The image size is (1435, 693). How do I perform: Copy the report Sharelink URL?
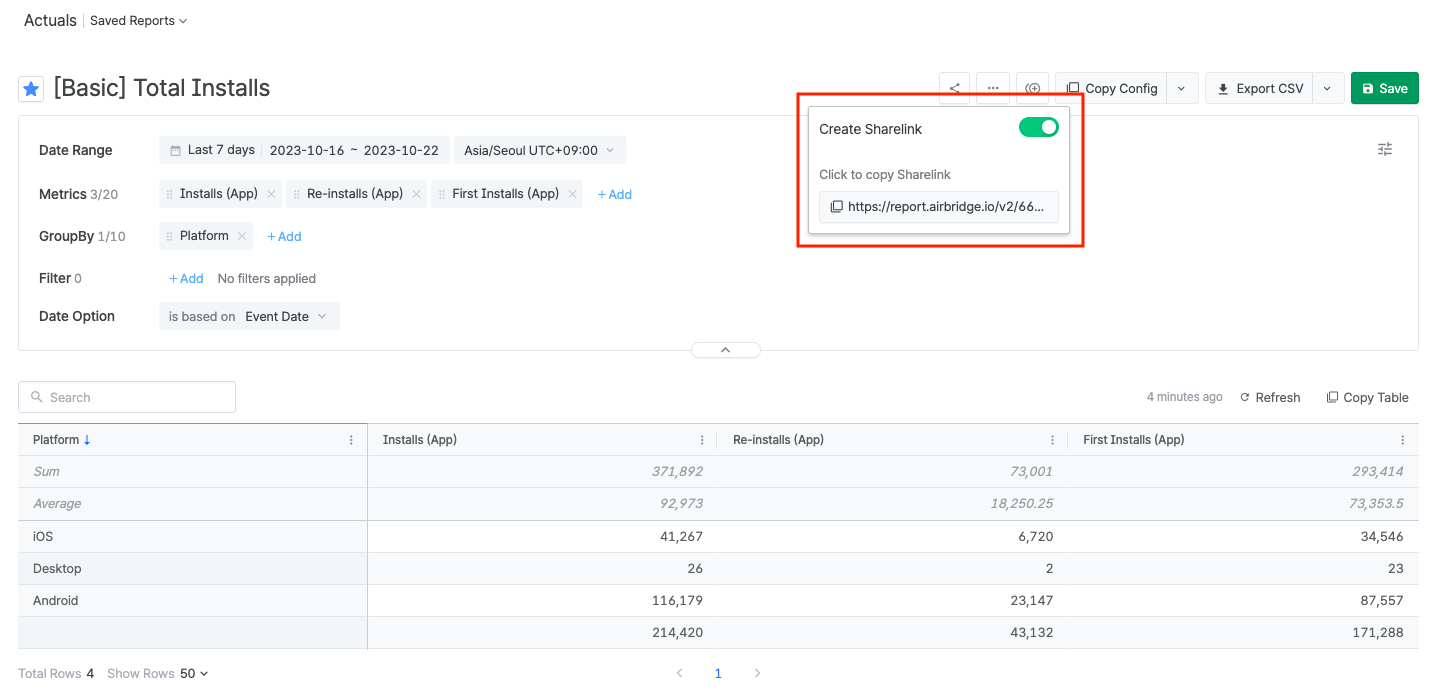938,207
